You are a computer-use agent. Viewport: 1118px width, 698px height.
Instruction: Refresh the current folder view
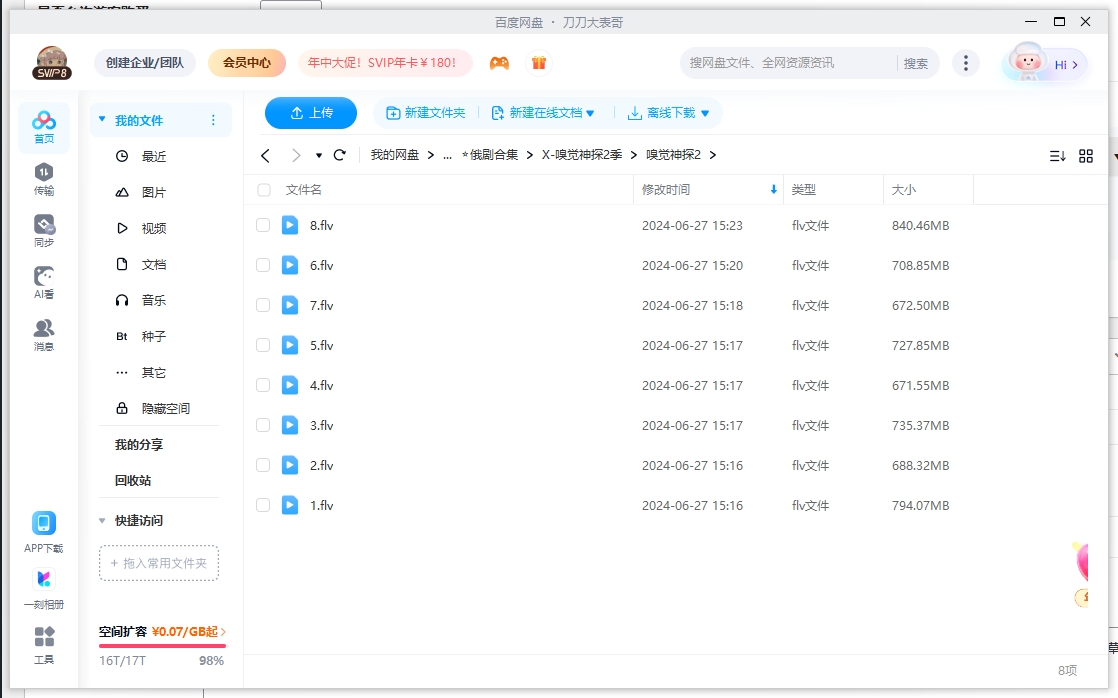pyautogui.click(x=338, y=155)
